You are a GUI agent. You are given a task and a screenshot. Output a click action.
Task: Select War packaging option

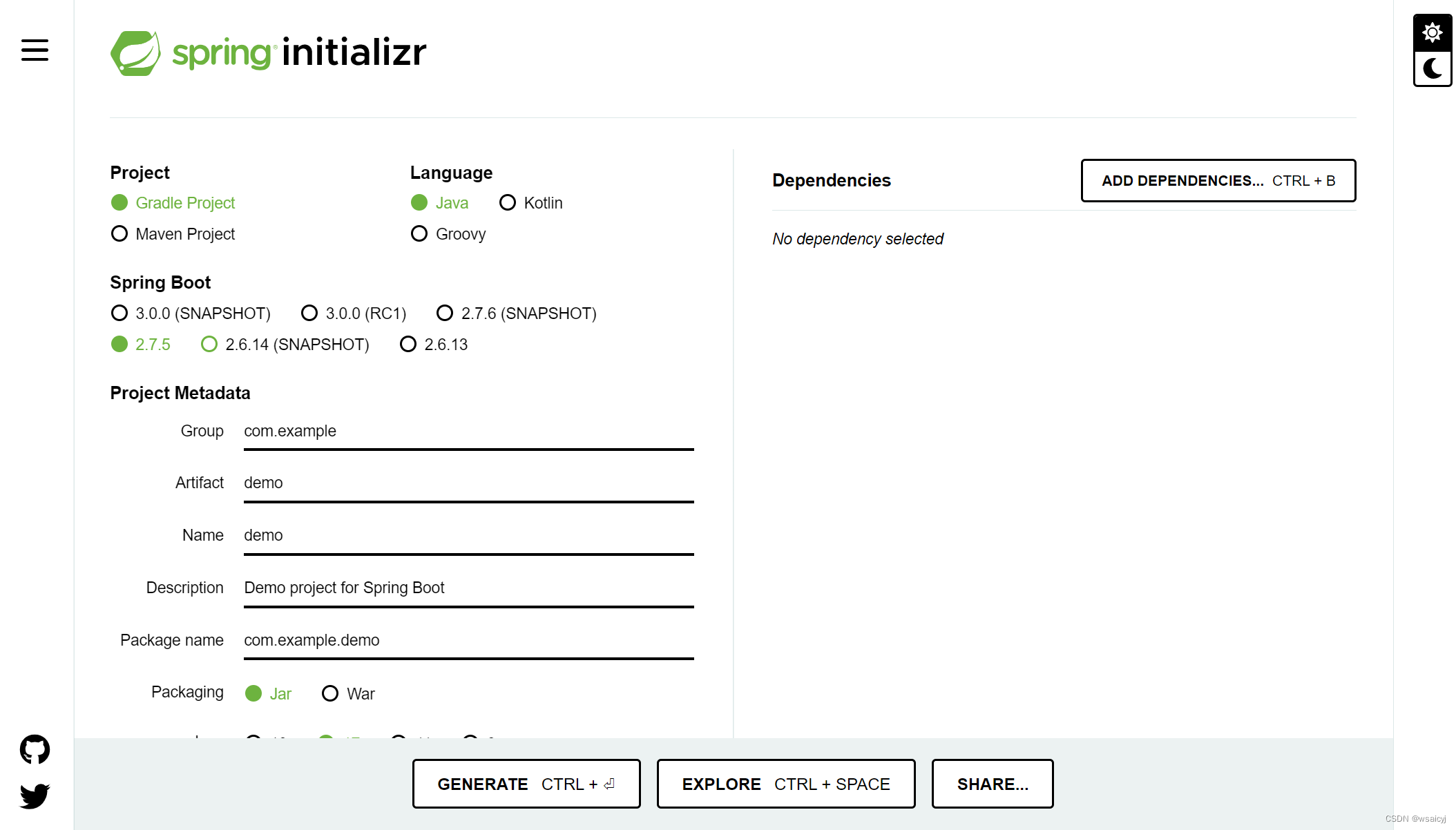[348, 693]
